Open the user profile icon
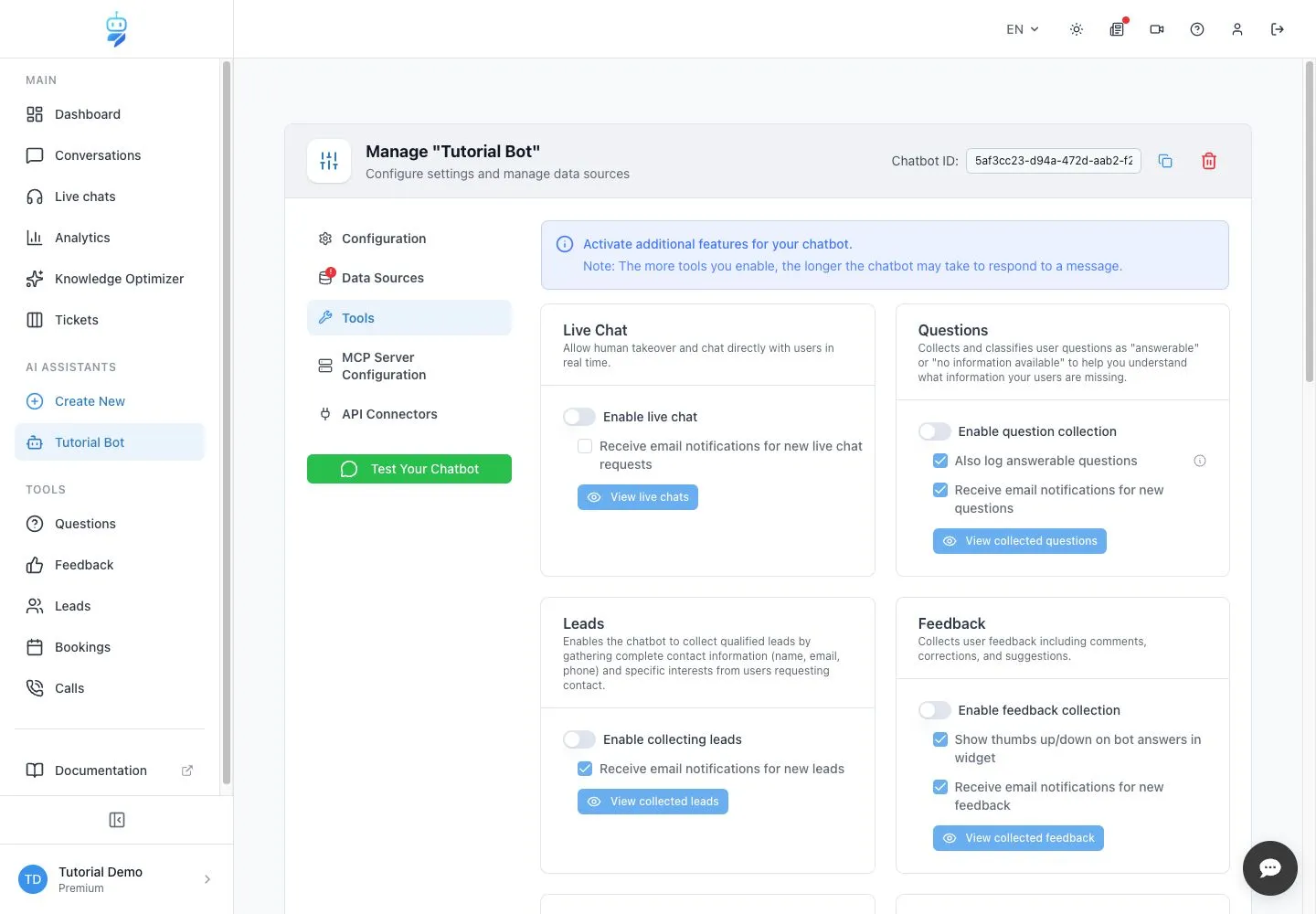The image size is (1316, 914). coord(1237,29)
